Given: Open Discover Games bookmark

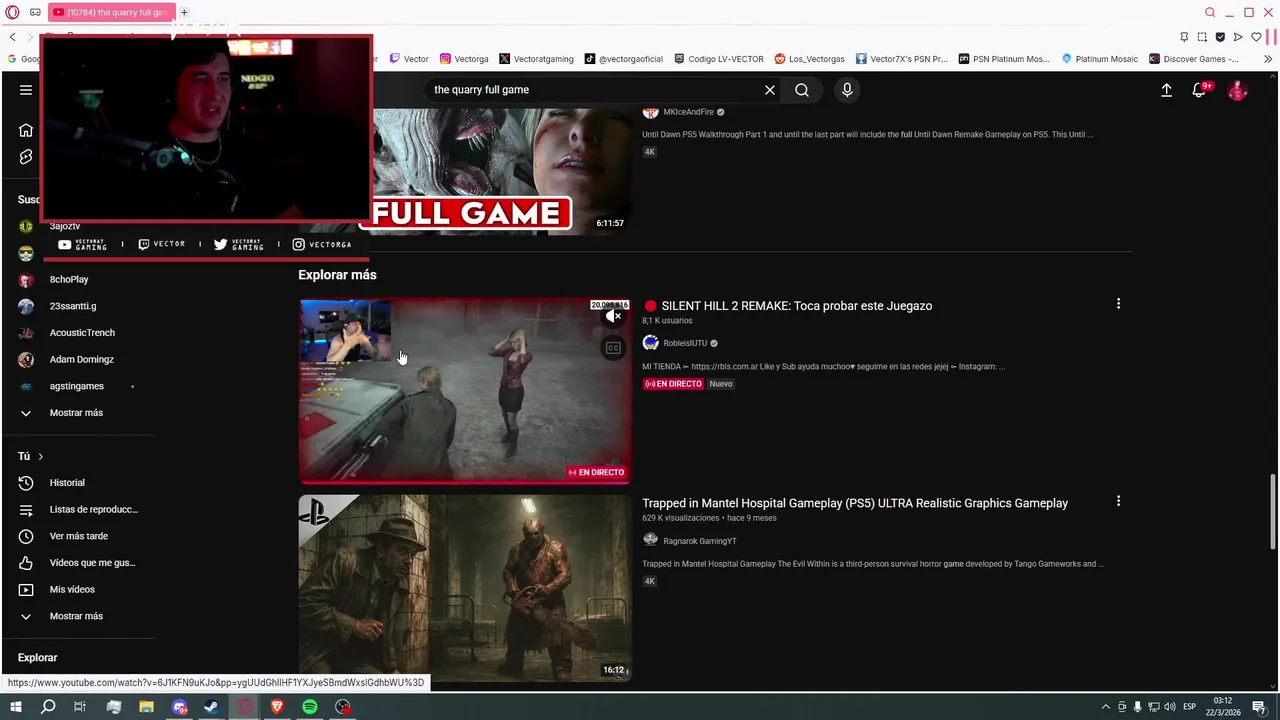Looking at the screenshot, I should click(1194, 59).
